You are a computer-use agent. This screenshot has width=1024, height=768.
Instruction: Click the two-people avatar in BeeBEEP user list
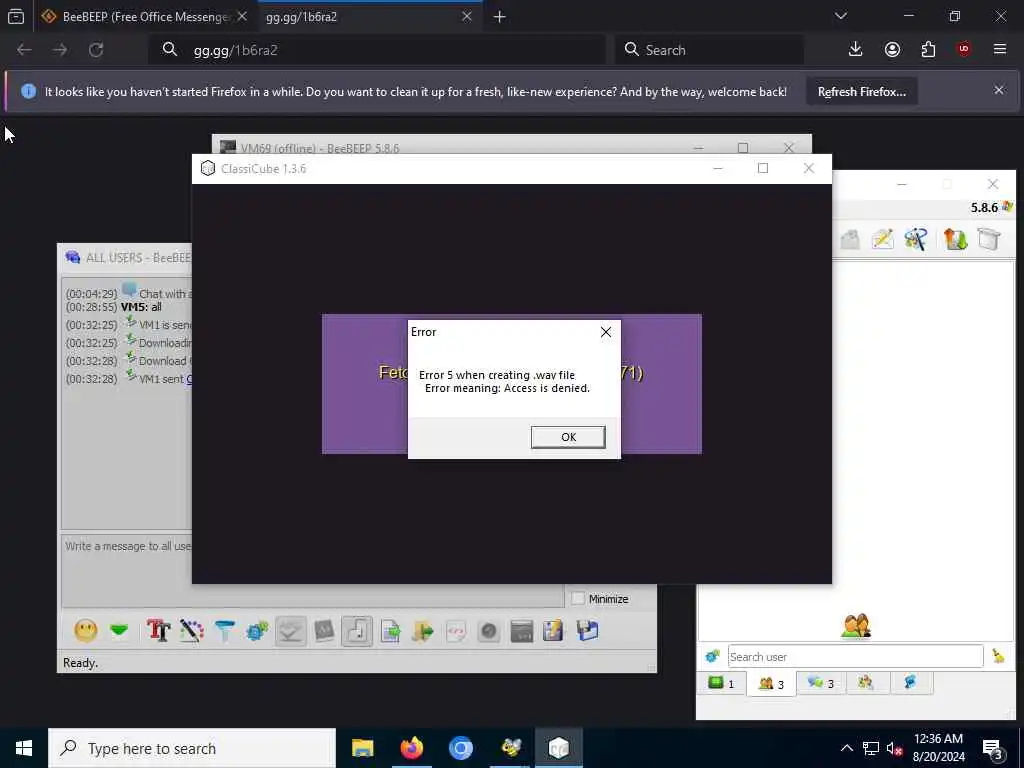pyautogui.click(x=856, y=626)
